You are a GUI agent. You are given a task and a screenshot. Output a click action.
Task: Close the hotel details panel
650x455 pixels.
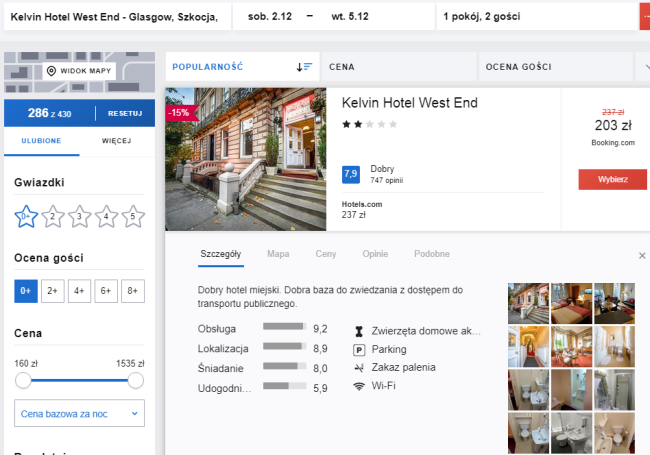642,256
